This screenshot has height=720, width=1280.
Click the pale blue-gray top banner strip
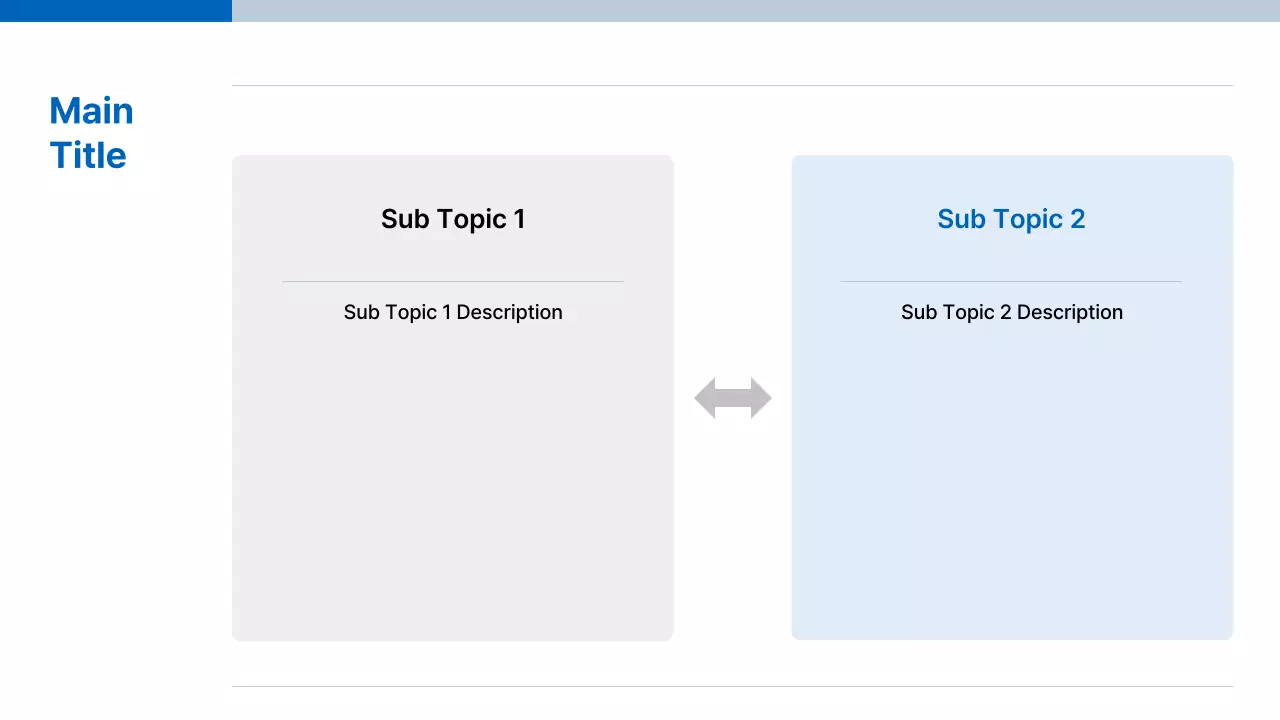click(756, 10)
